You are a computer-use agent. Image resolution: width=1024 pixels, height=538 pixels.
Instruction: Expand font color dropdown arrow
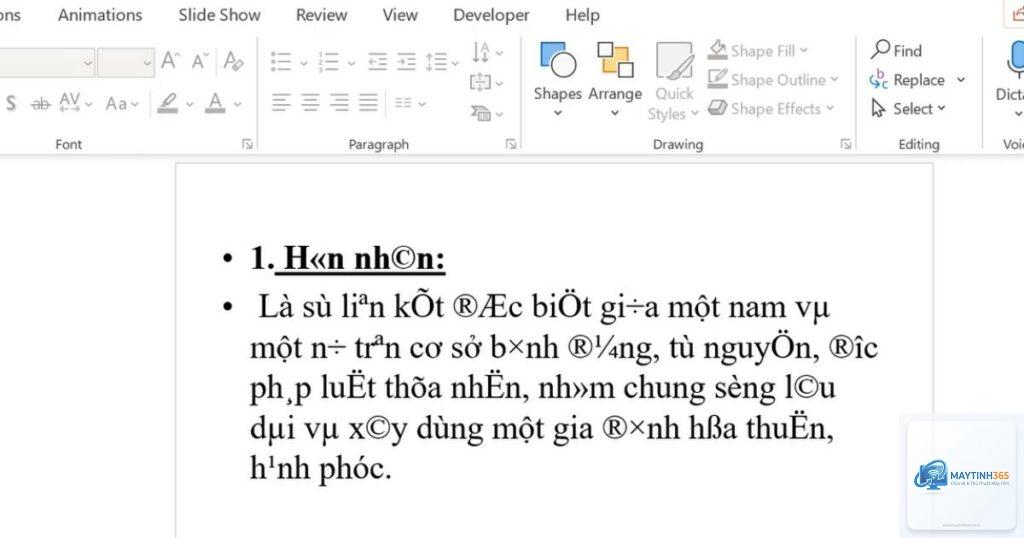237,104
